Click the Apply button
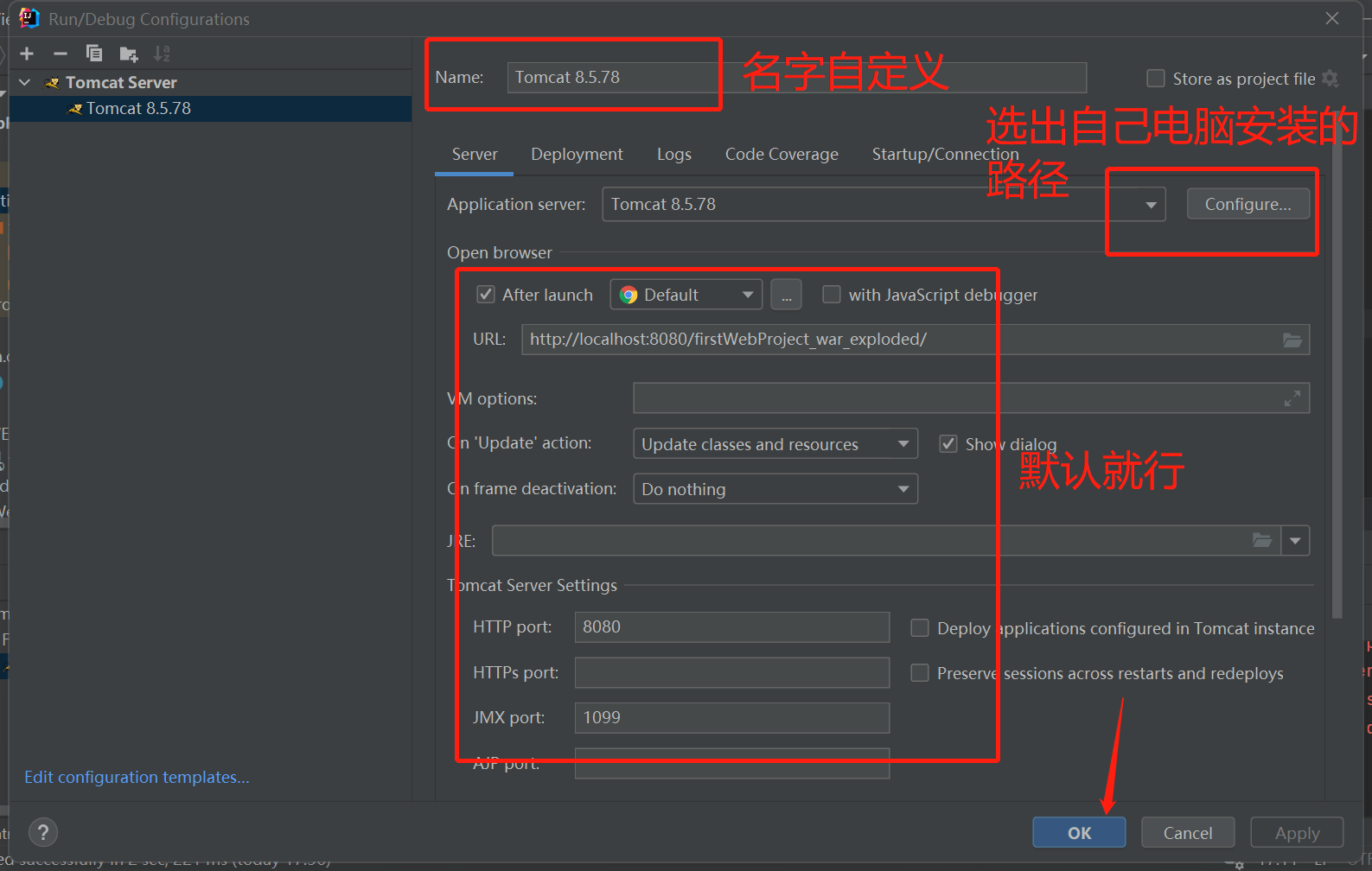Viewport: 1372px width, 871px height. 1297,833
